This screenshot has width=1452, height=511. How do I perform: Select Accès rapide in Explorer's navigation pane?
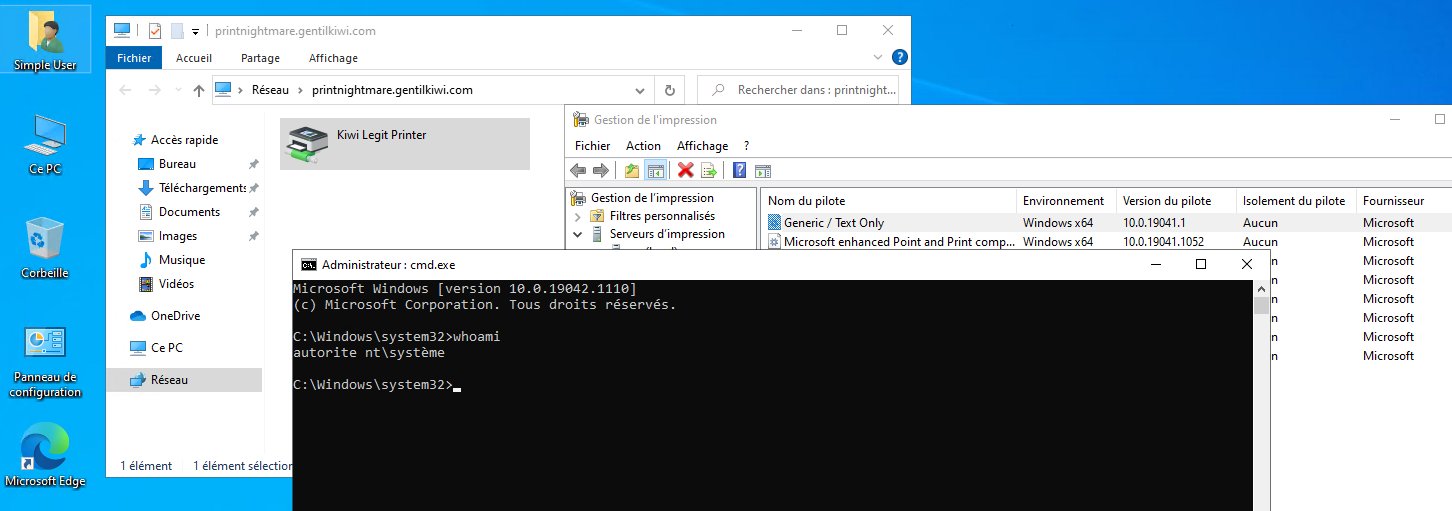(184, 140)
